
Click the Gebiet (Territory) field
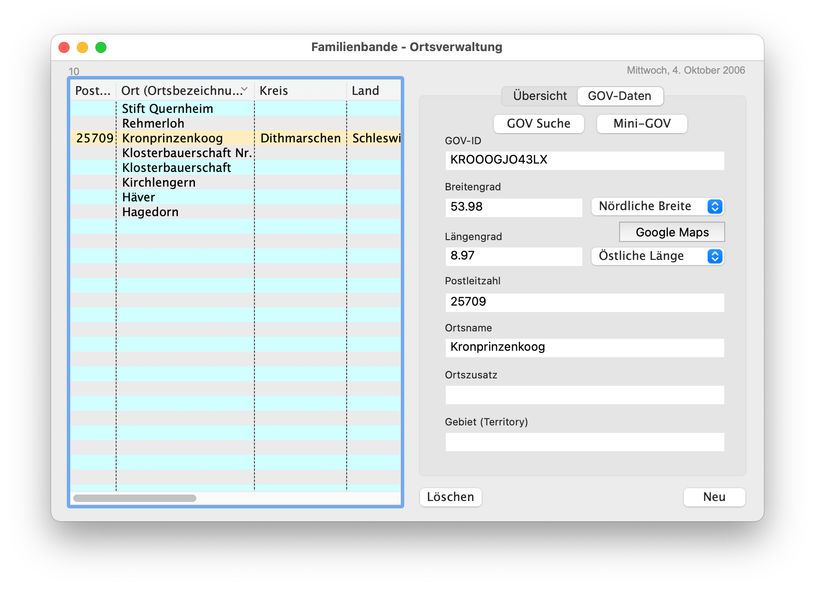pos(584,442)
